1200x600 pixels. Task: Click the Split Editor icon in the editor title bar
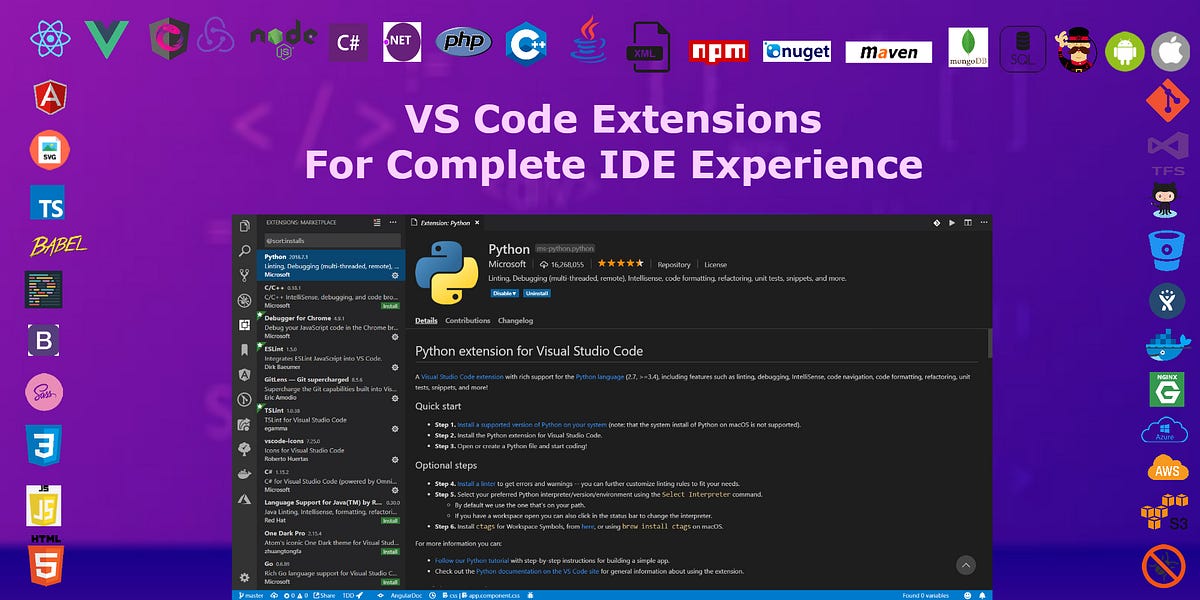(x=968, y=222)
